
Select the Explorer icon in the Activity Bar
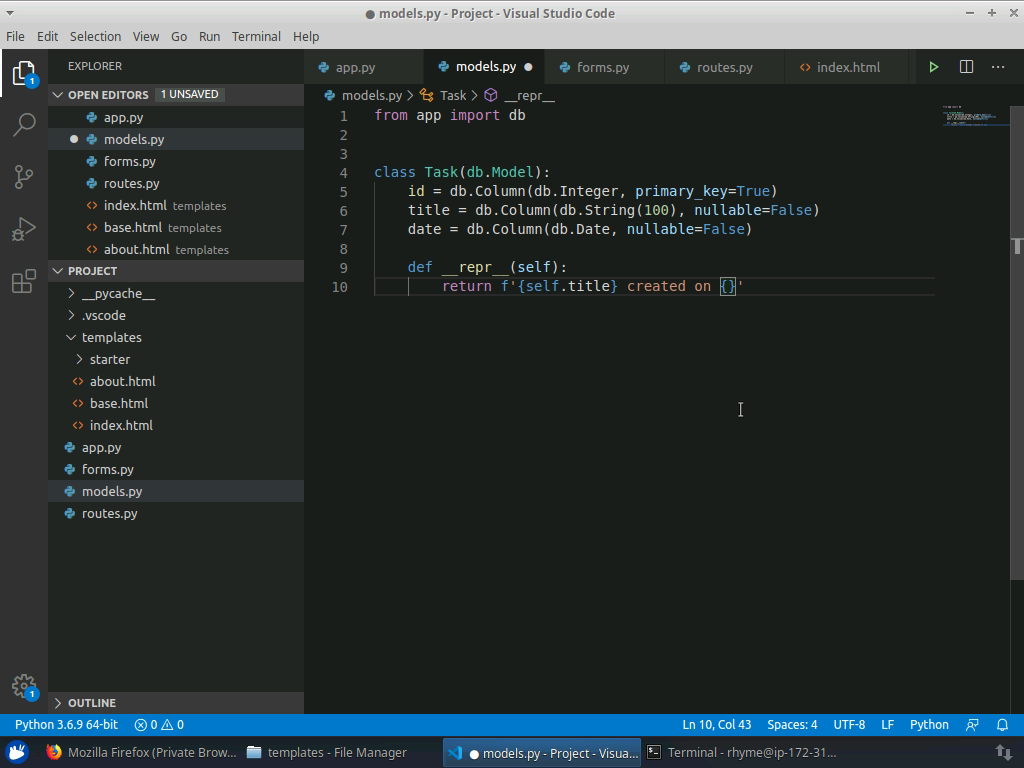(24, 75)
